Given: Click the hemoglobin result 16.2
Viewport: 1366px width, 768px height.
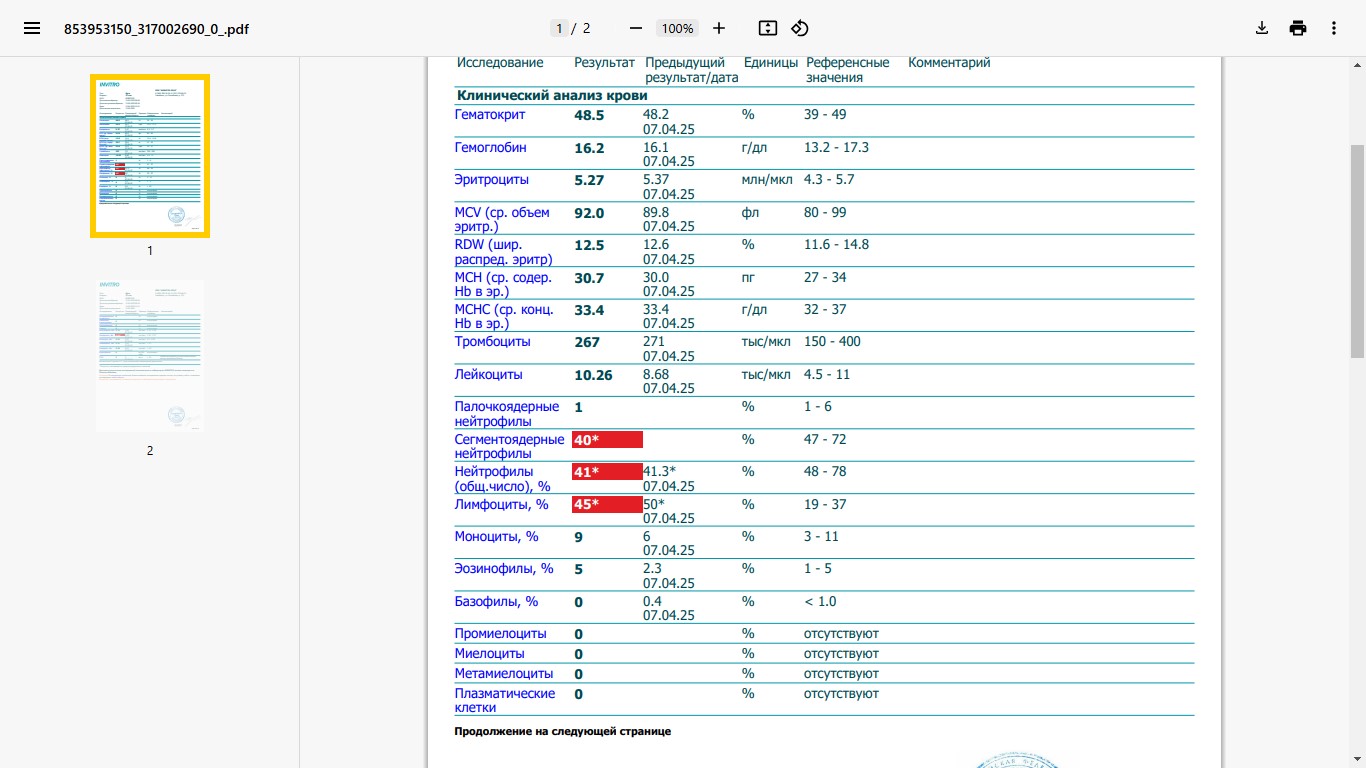Looking at the screenshot, I should tap(589, 148).
